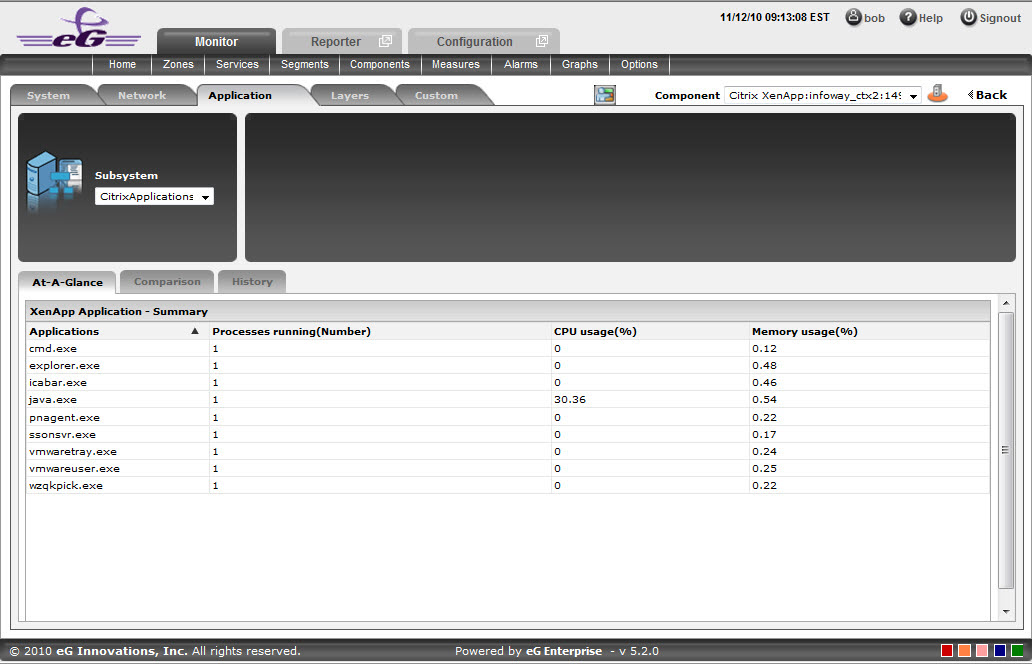Click the orange color swatch in footer
This screenshot has height=665, width=1032.
(x=965, y=651)
